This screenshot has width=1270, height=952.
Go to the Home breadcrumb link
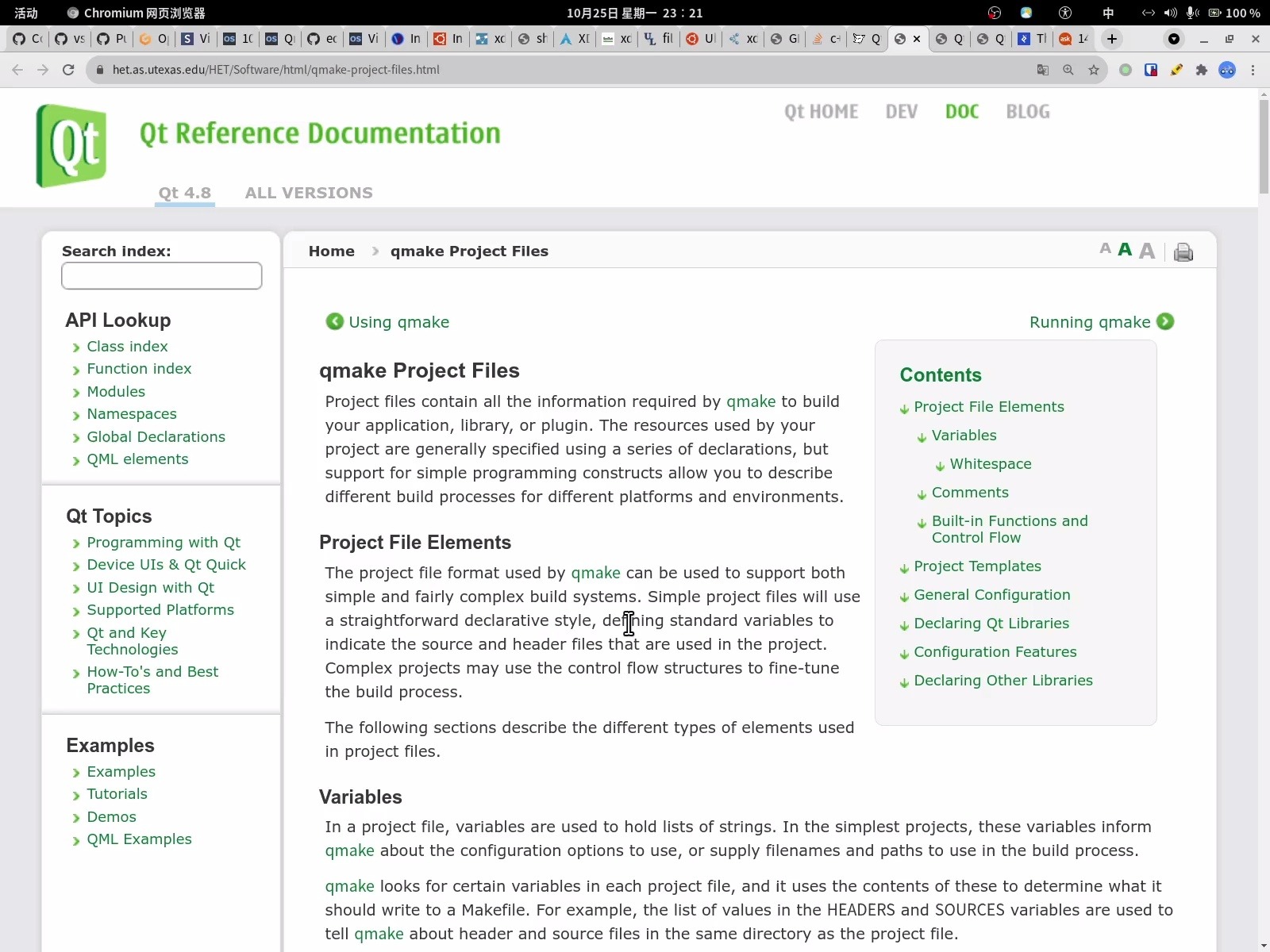point(332,251)
